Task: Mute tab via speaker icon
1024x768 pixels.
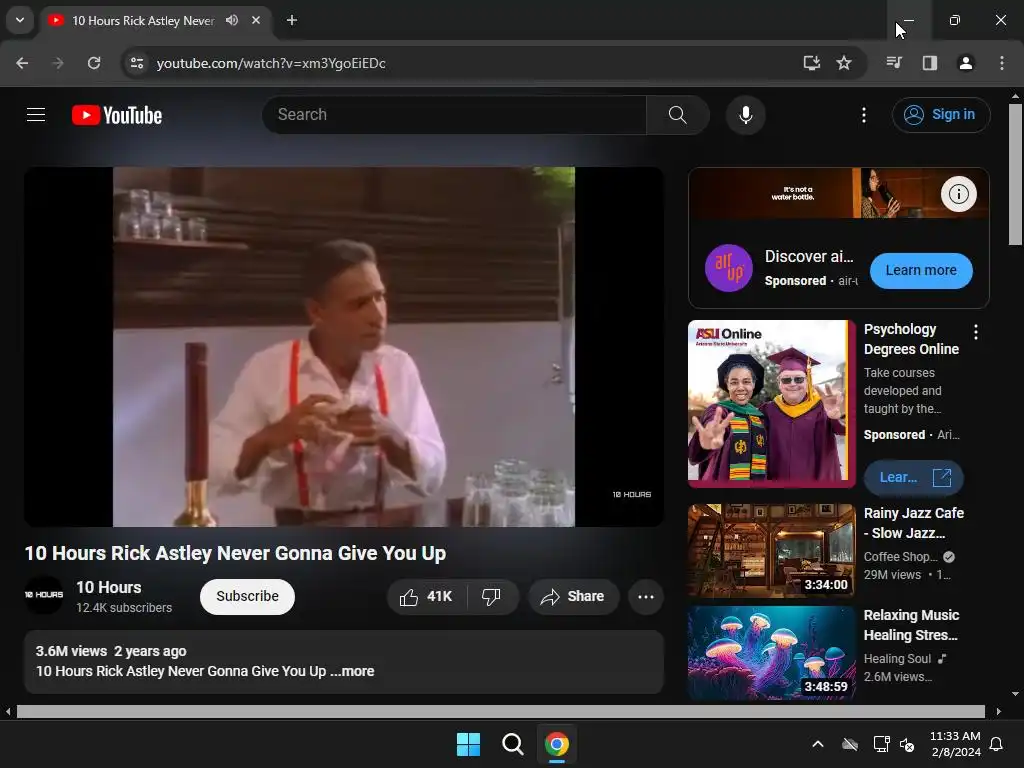Action: (232, 20)
